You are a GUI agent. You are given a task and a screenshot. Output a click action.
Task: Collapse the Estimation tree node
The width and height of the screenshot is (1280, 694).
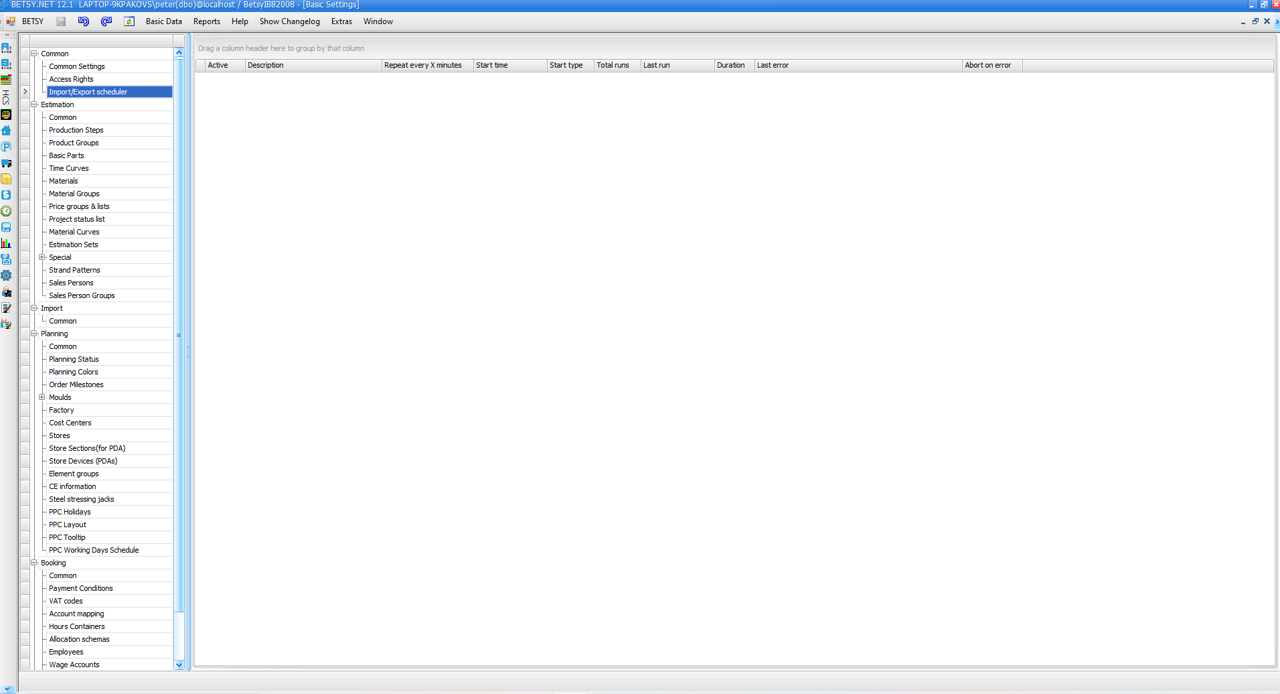pyautogui.click(x=34, y=105)
